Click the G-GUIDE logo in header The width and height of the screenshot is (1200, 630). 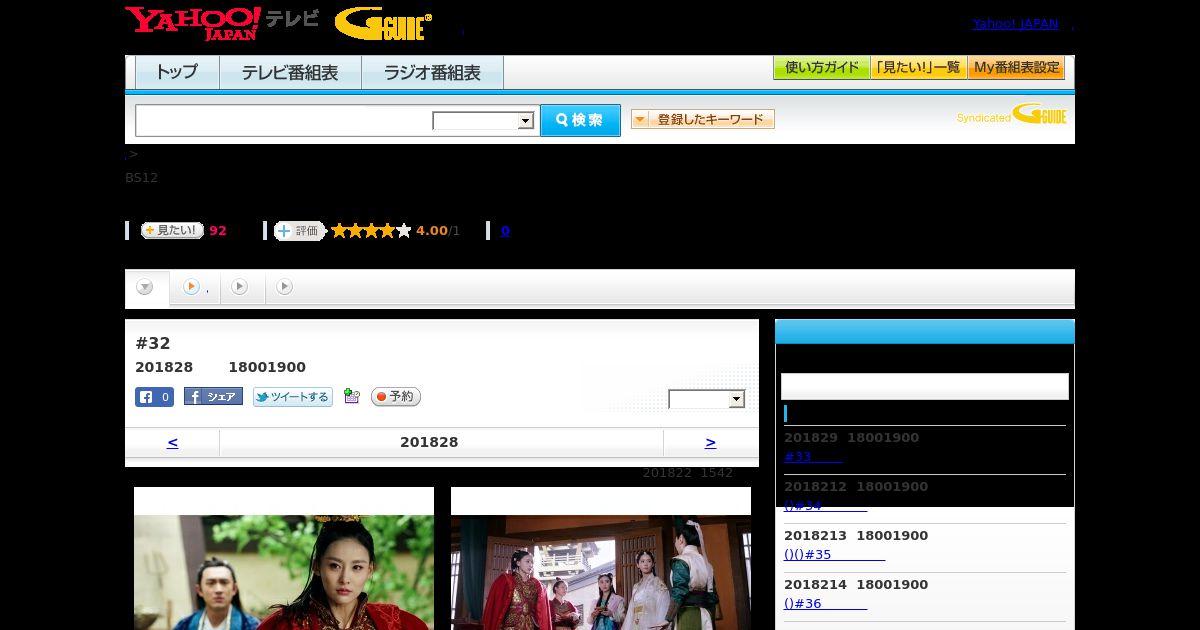tap(383, 24)
